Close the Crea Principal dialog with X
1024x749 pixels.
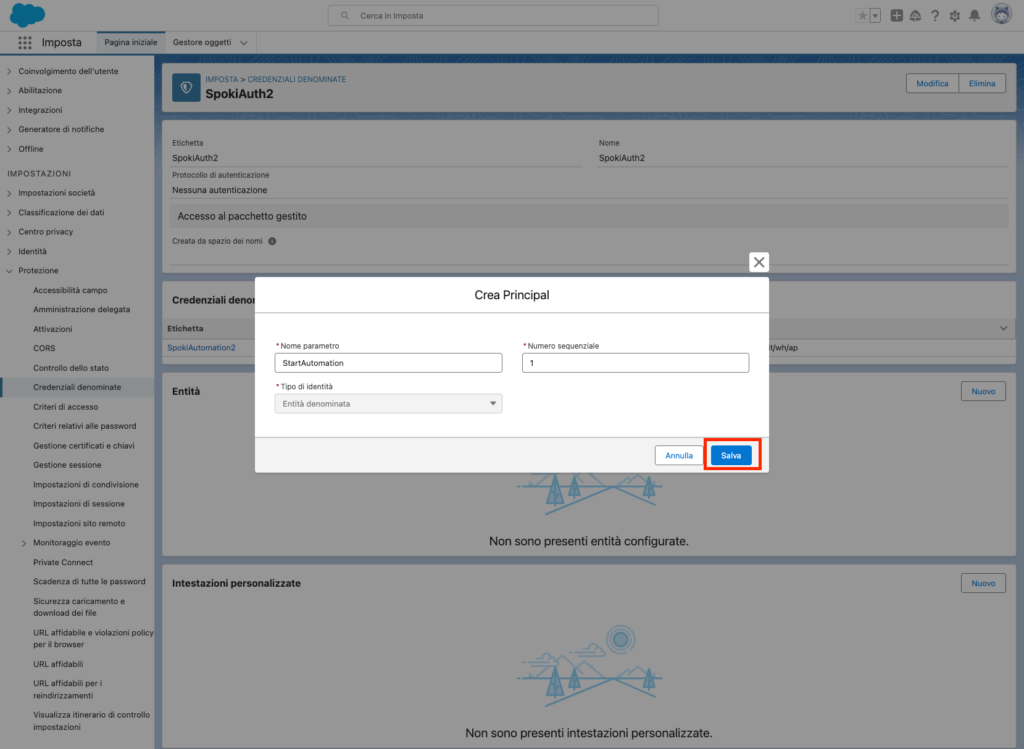759,262
